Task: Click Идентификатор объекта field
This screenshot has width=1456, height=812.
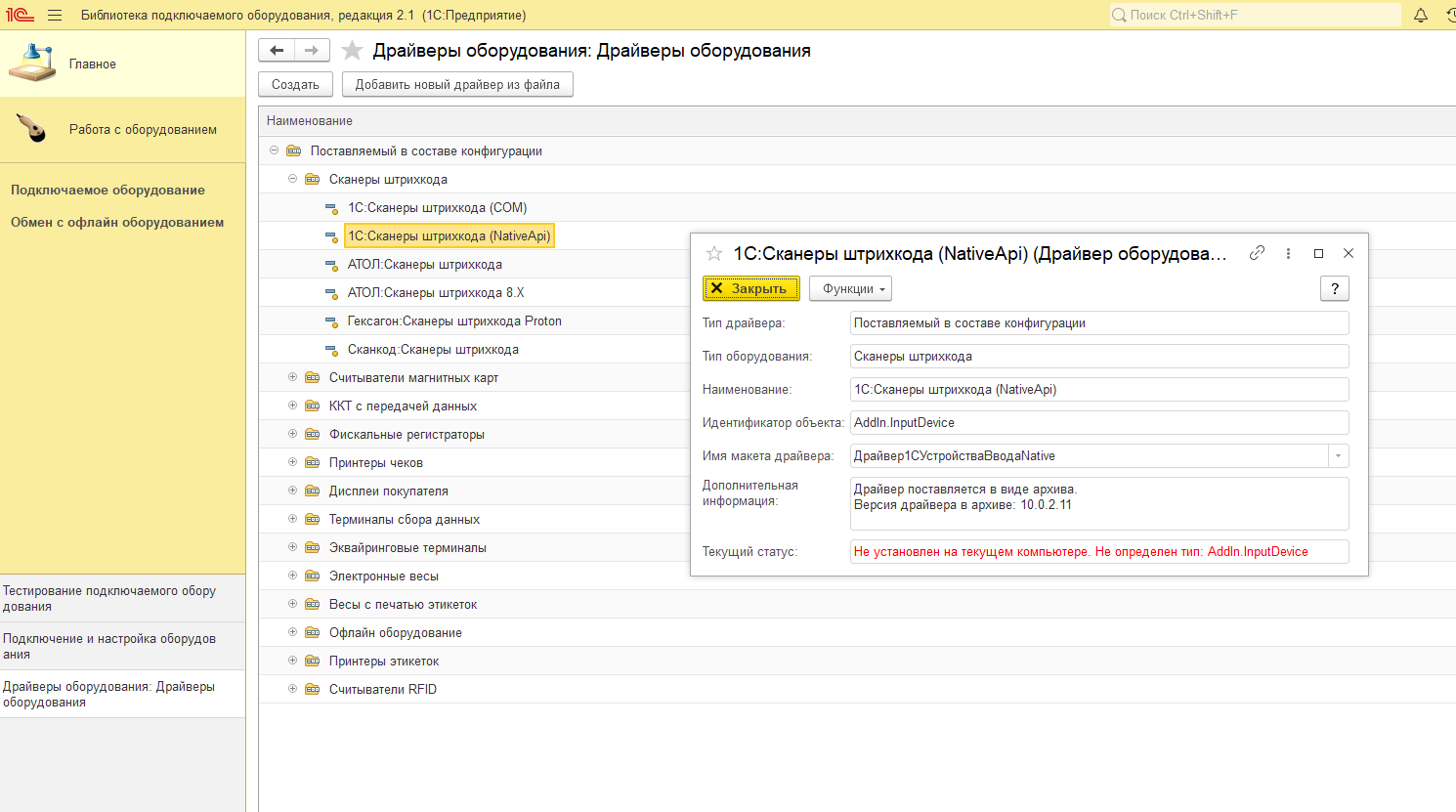Action: (1099, 422)
